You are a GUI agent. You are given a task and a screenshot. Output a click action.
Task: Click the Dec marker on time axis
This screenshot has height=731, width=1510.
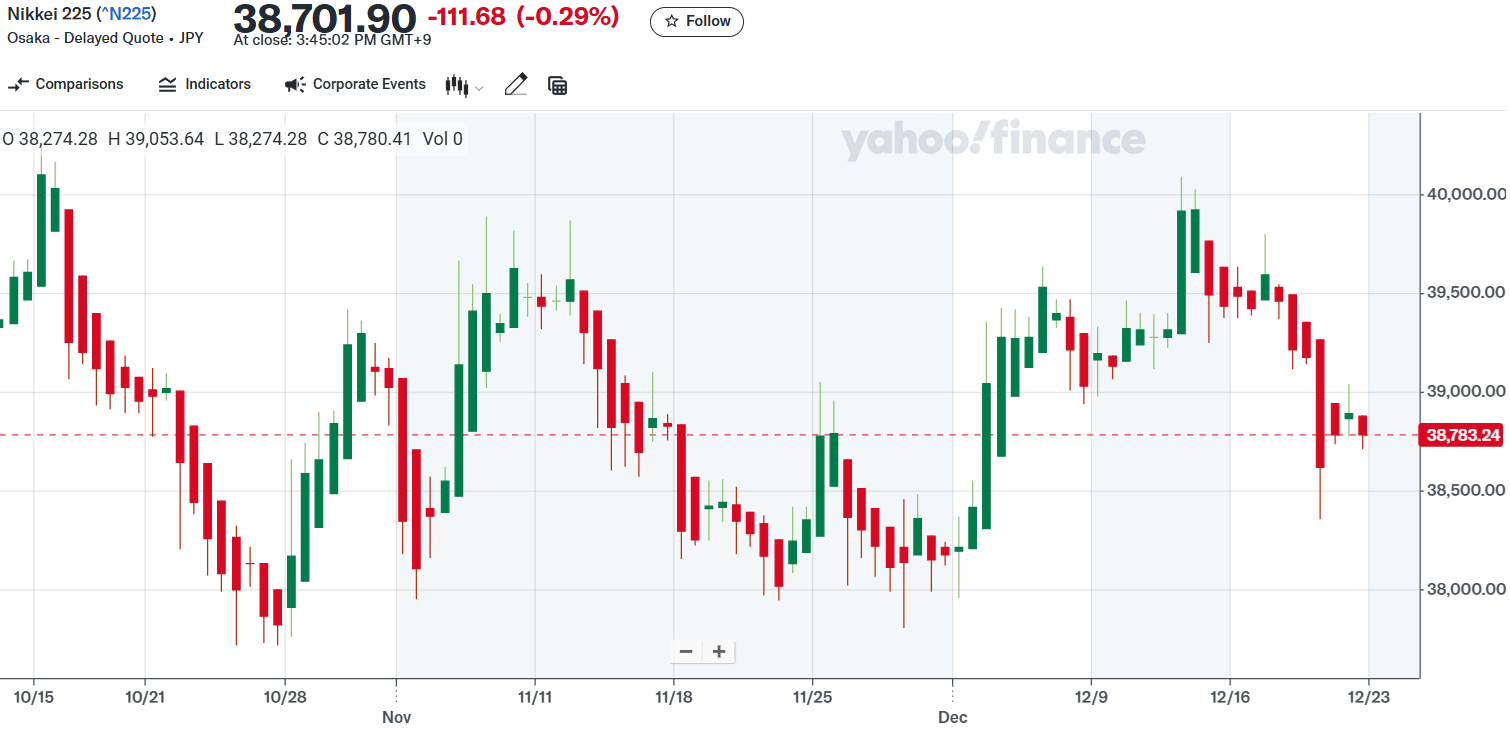(x=952, y=717)
